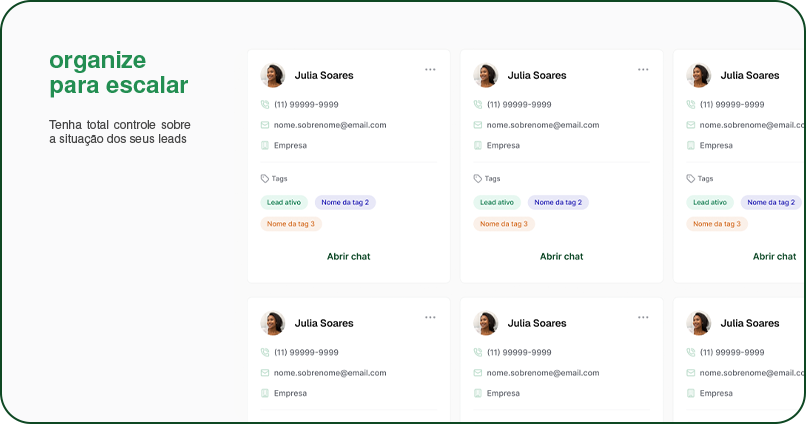Open chat from the top-right card
Viewport: 806px width, 424px height.
pos(774,257)
